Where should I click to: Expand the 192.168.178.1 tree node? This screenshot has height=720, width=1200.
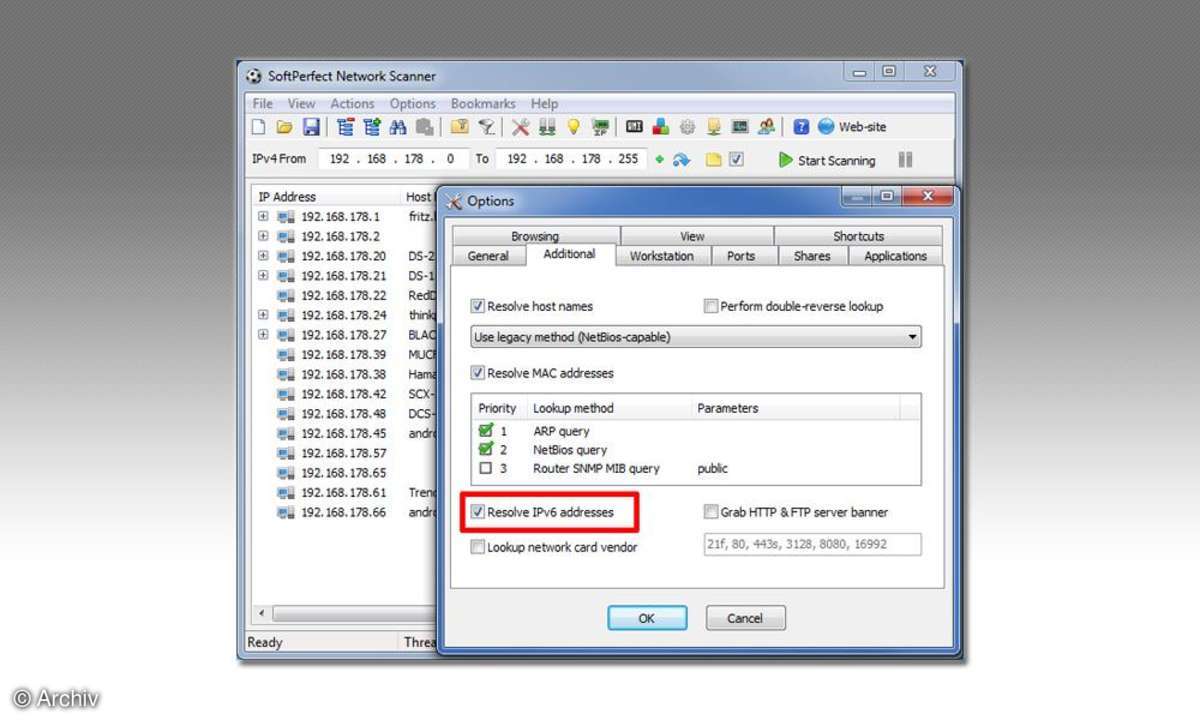point(263,216)
